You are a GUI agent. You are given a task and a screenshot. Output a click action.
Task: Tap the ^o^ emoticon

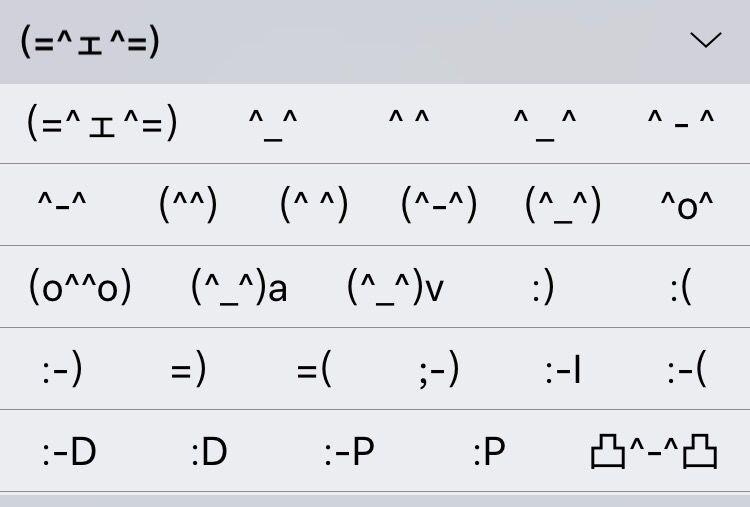pos(687,206)
